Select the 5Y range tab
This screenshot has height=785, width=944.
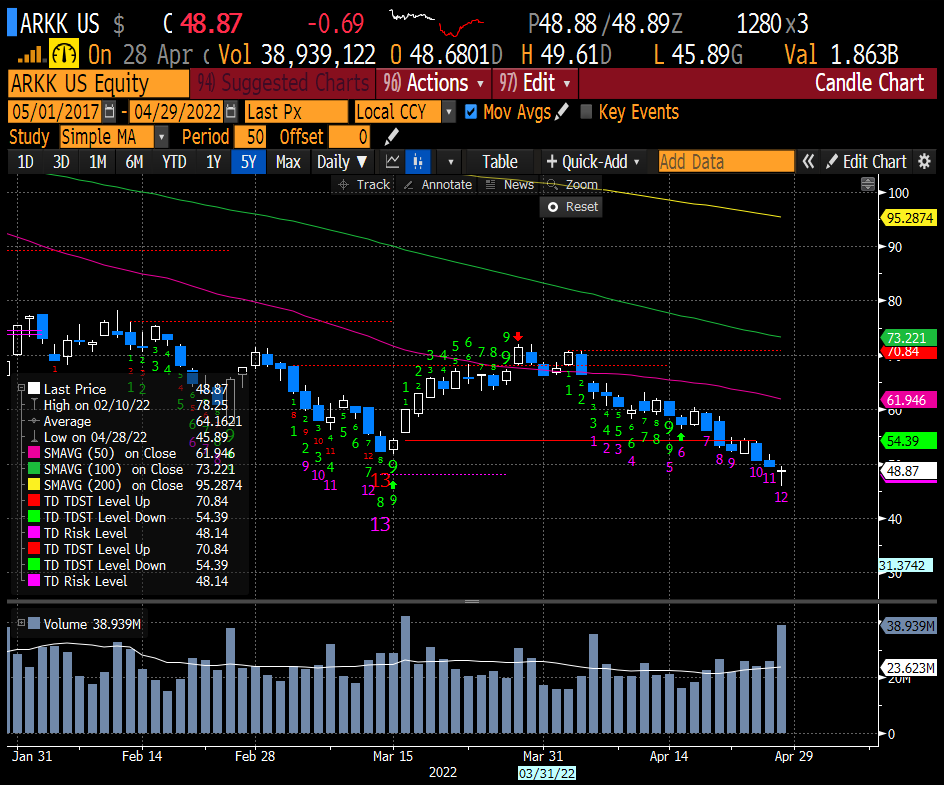click(x=248, y=162)
